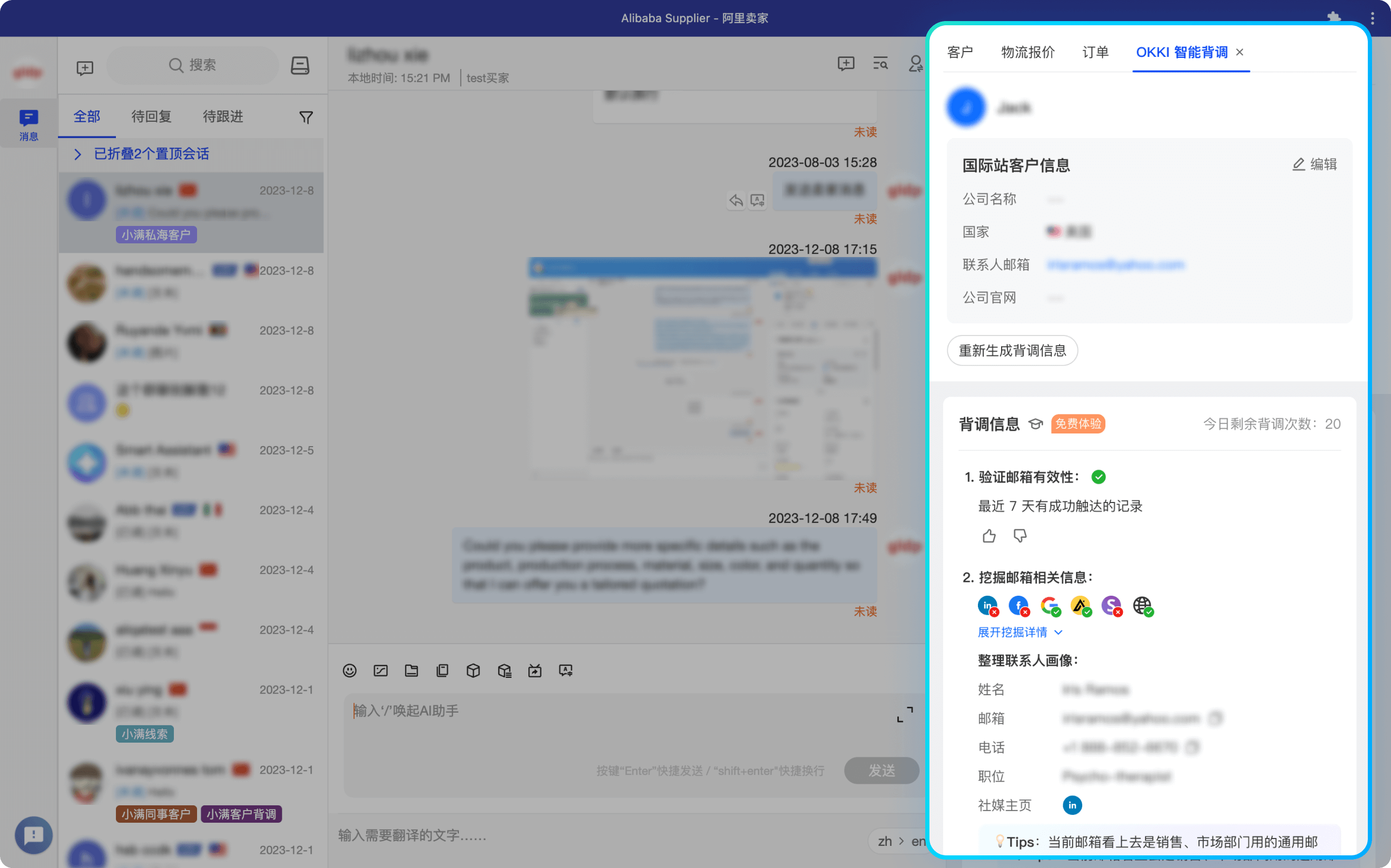Open the zh to en language dropdown

(902, 841)
